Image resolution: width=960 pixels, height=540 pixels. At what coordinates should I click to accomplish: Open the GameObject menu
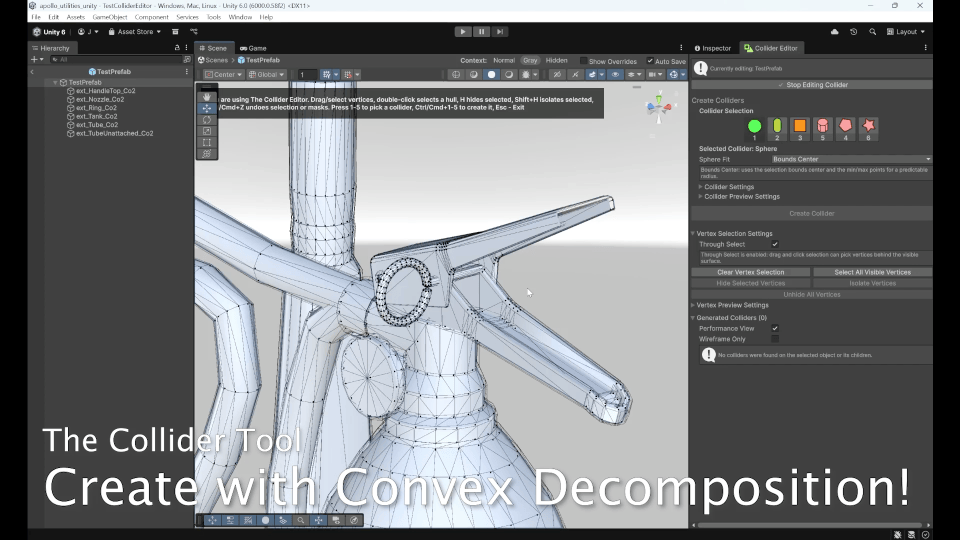coord(110,17)
